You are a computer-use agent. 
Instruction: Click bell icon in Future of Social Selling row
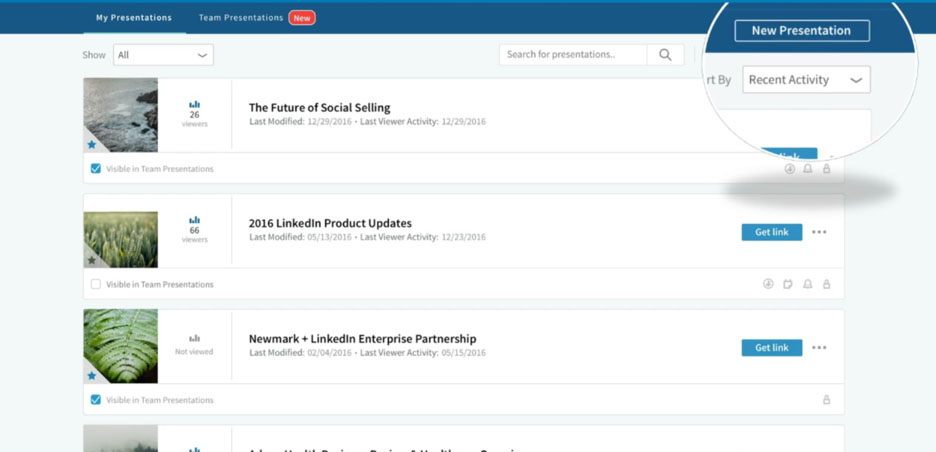[808, 169]
